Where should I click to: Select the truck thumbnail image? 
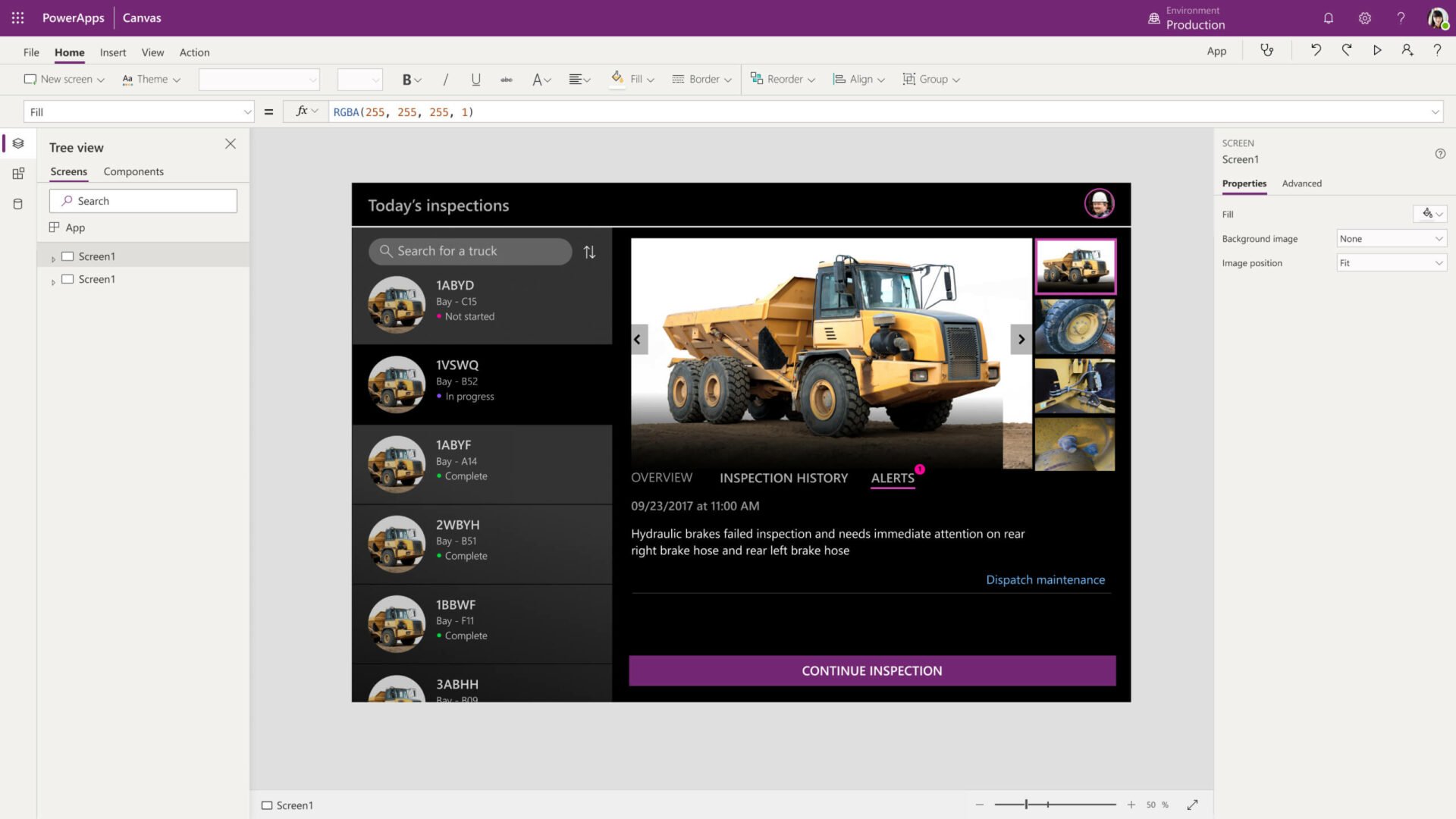1074,264
